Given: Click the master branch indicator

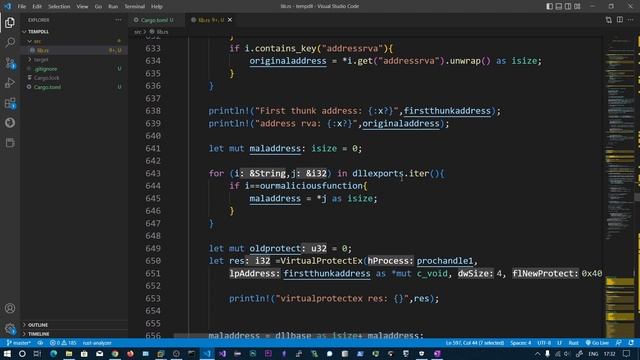Looking at the screenshot, I should point(19,343).
